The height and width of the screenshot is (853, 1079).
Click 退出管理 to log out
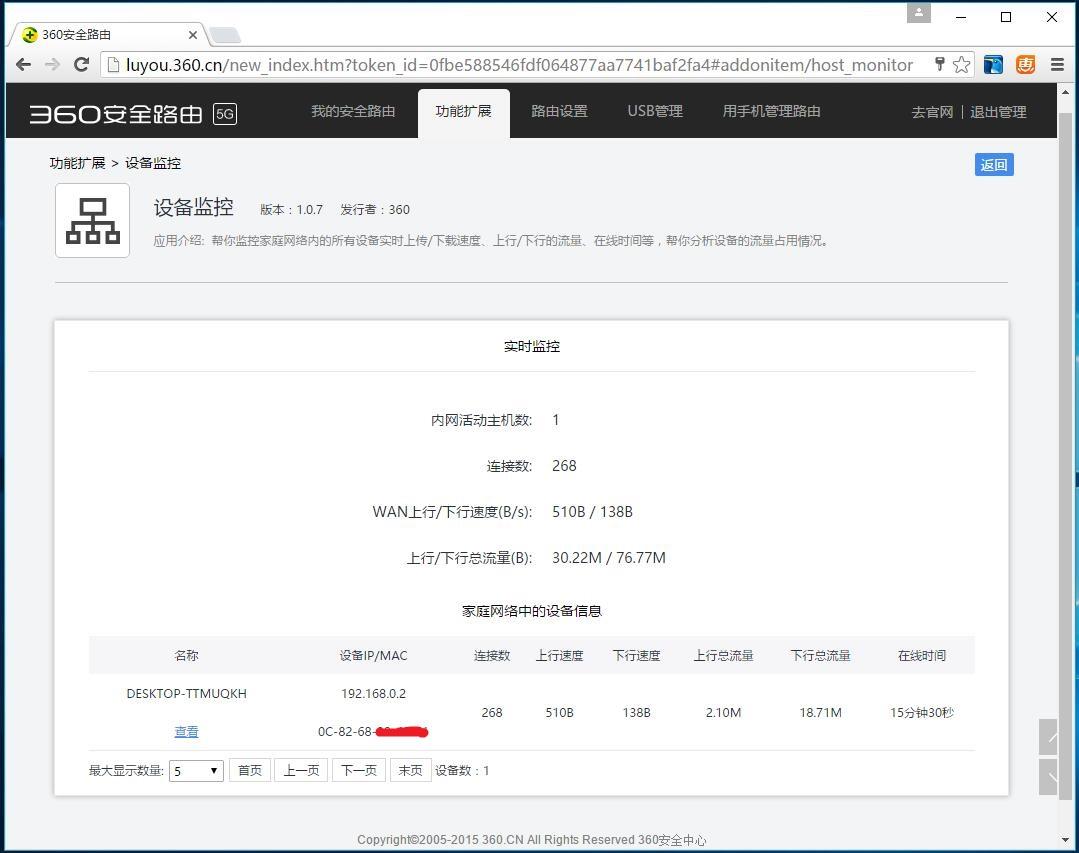998,111
